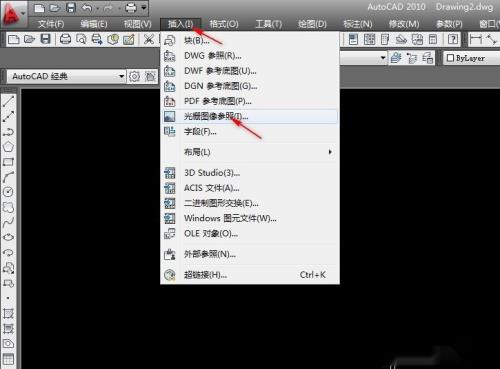Open the 插入(I) menu
Image resolution: width=500 pixels, height=369 pixels.
(x=180, y=24)
